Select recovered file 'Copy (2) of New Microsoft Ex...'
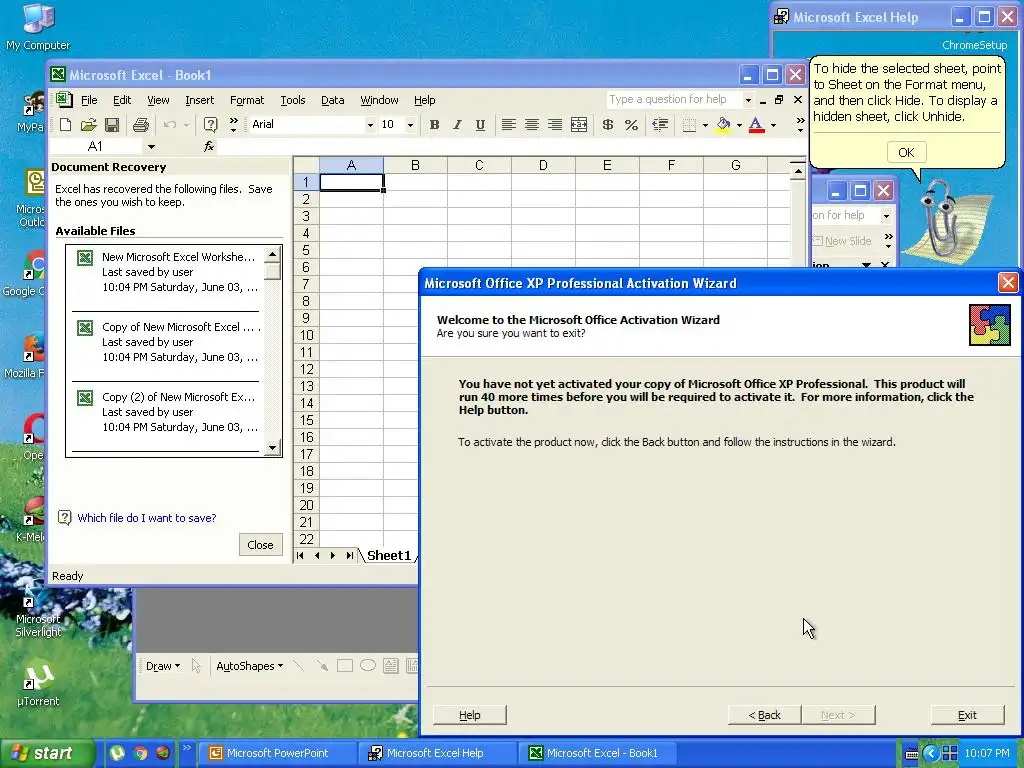Viewport: 1024px width, 768px height. coord(167,412)
